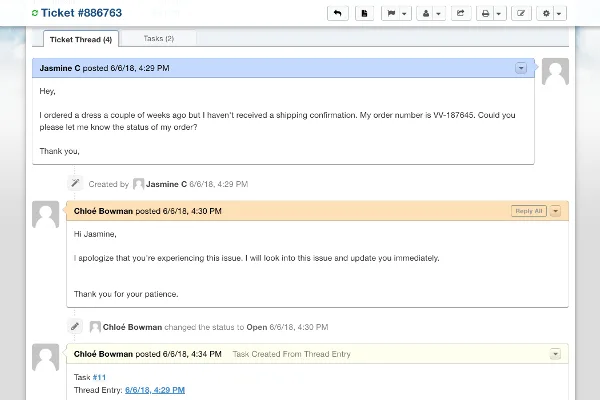Screen dimensions: 600x400
Task: Click pencil icon beside status changed entry
Action: coord(75,327)
